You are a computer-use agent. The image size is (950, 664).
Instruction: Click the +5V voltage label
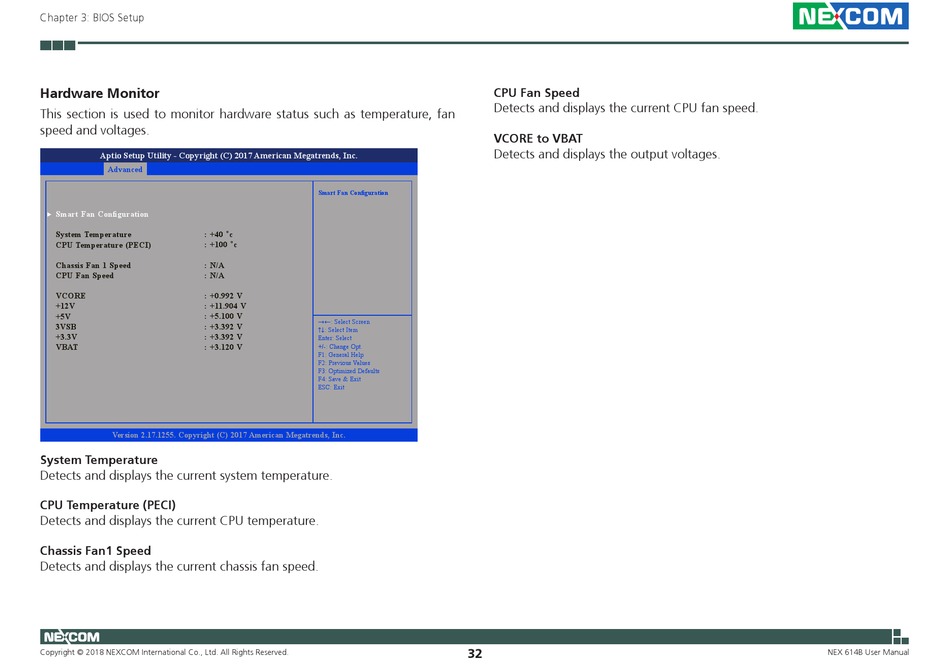click(63, 316)
